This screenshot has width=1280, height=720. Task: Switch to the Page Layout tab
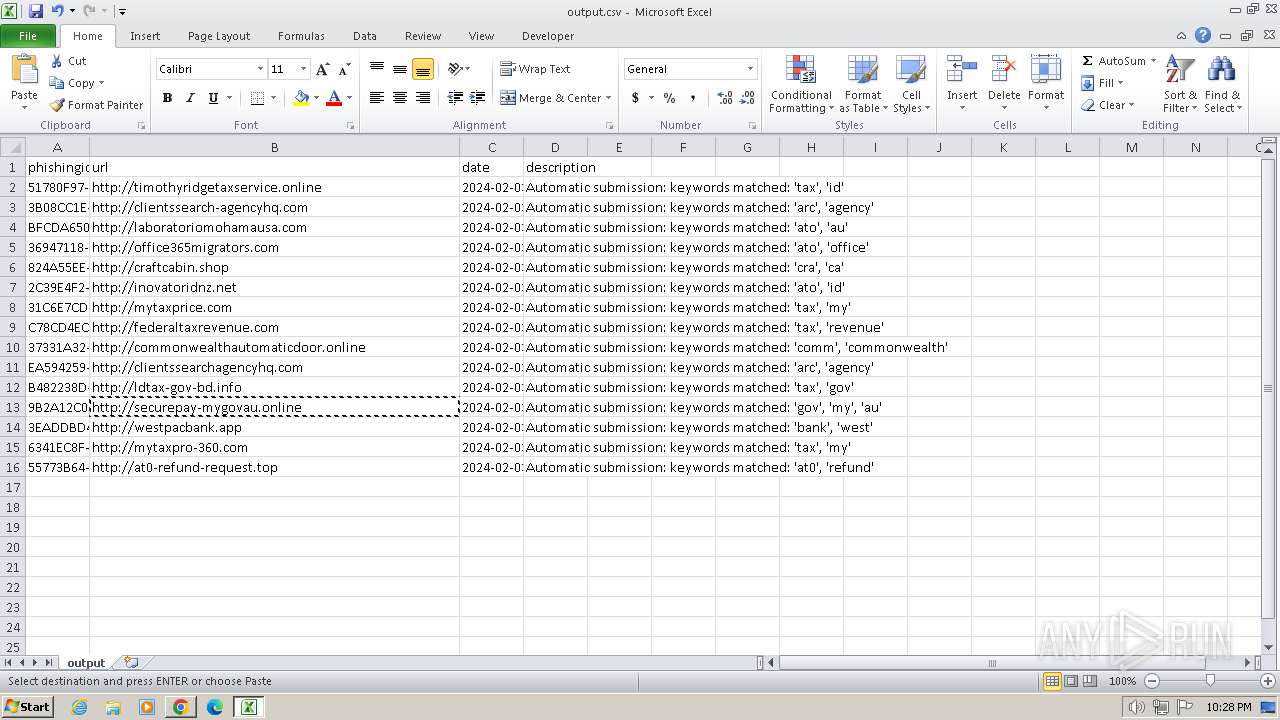tap(219, 36)
